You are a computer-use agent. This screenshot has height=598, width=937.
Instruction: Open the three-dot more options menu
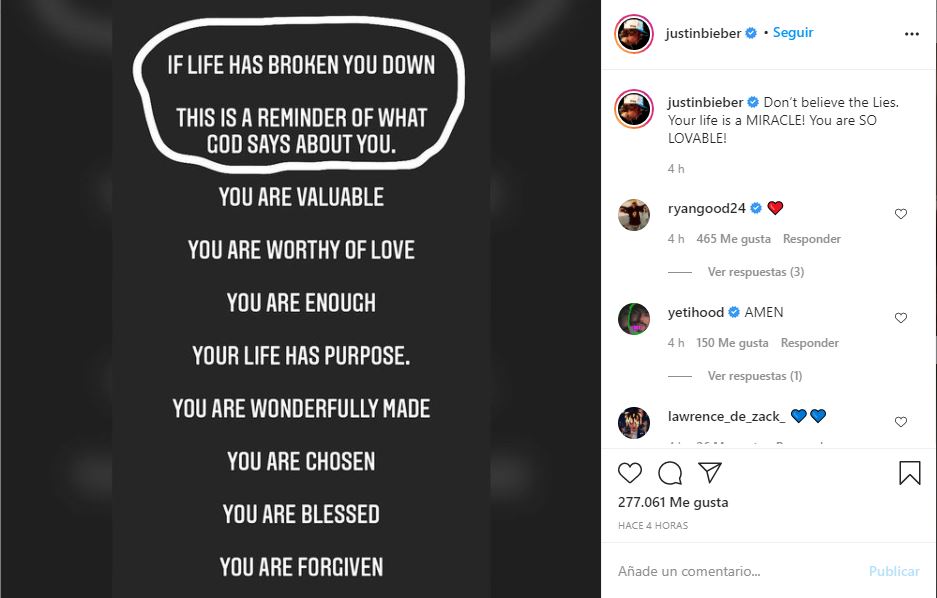tap(911, 33)
